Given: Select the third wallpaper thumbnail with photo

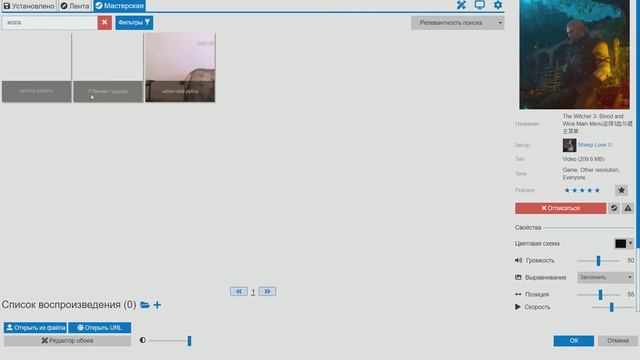Looking at the screenshot, I should [x=180, y=68].
